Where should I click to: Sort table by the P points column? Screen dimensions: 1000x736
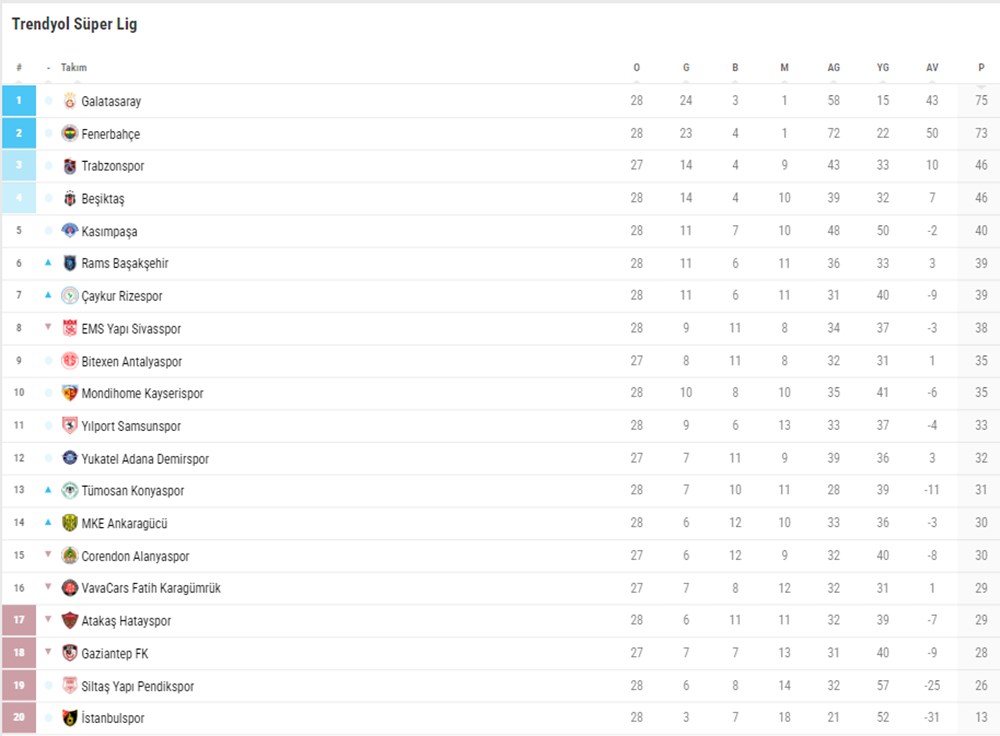click(x=981, y=68)
